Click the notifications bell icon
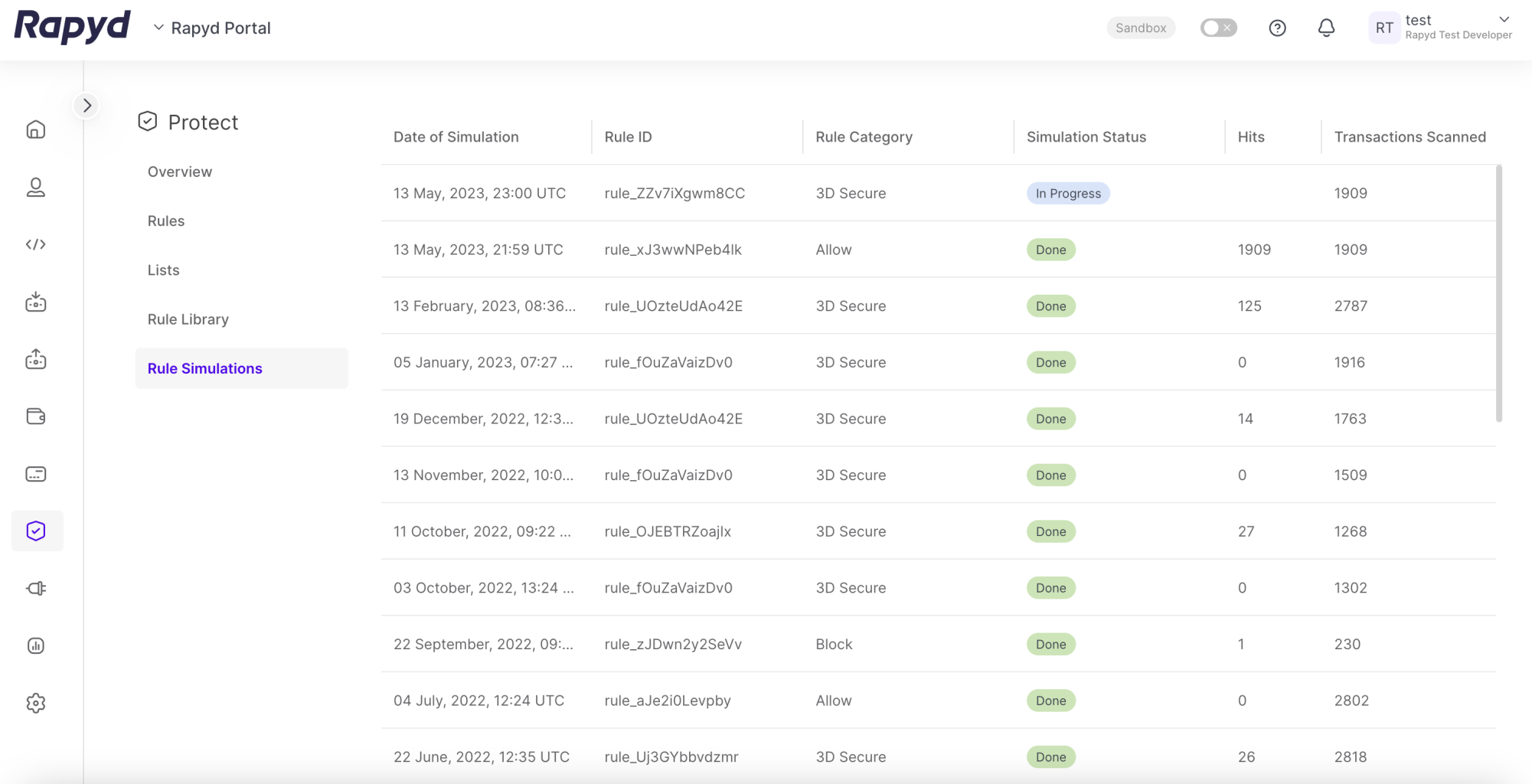 pyautogui.click(x=1326, y=28)
